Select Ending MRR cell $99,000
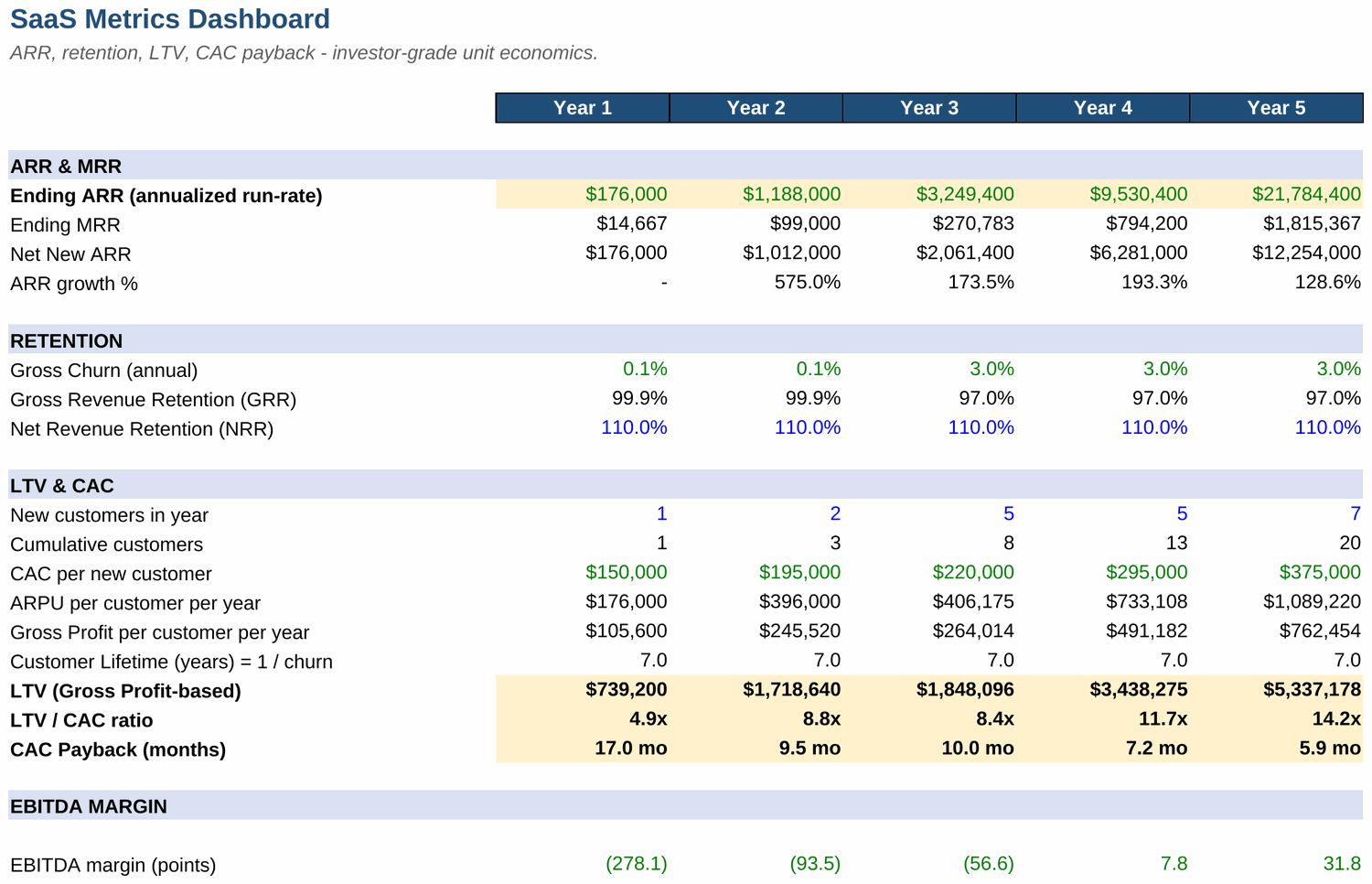 [756, 223]
